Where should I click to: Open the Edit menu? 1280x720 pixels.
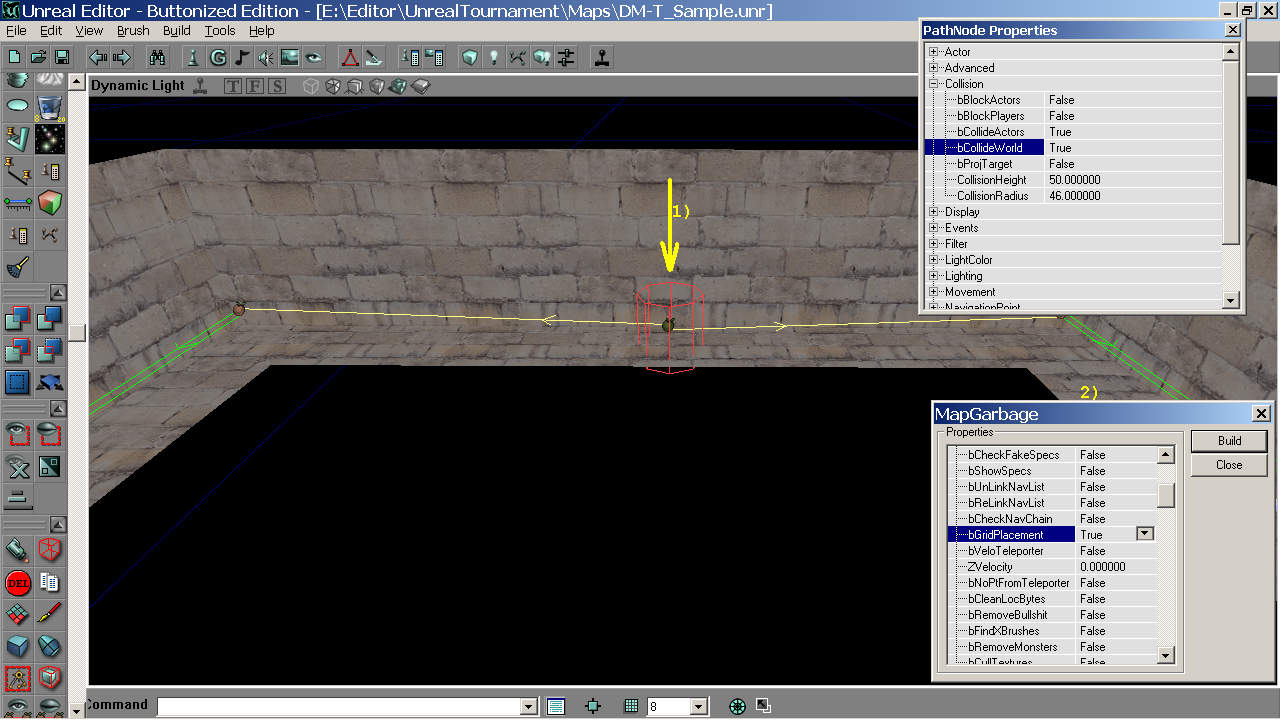point(50,31)
